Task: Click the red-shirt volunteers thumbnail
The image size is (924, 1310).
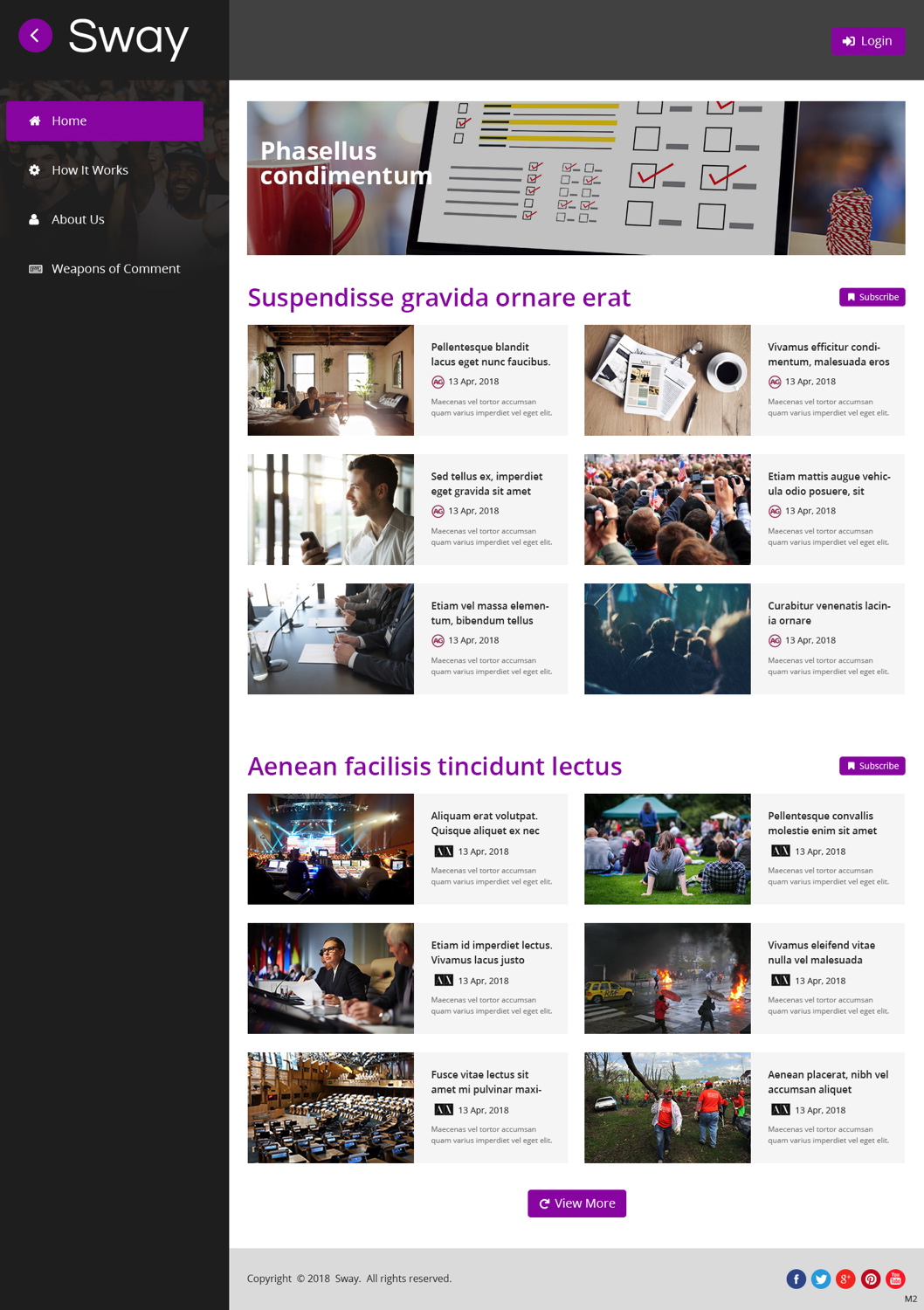Action: 667,1107
